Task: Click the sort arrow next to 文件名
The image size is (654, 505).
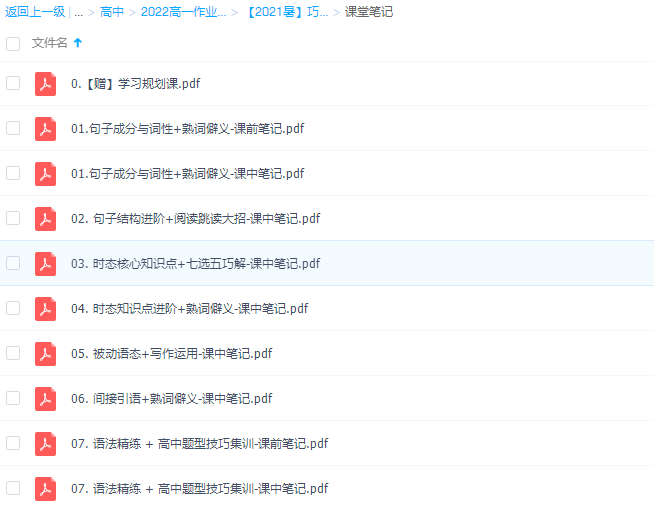Action: click(78, 43)
